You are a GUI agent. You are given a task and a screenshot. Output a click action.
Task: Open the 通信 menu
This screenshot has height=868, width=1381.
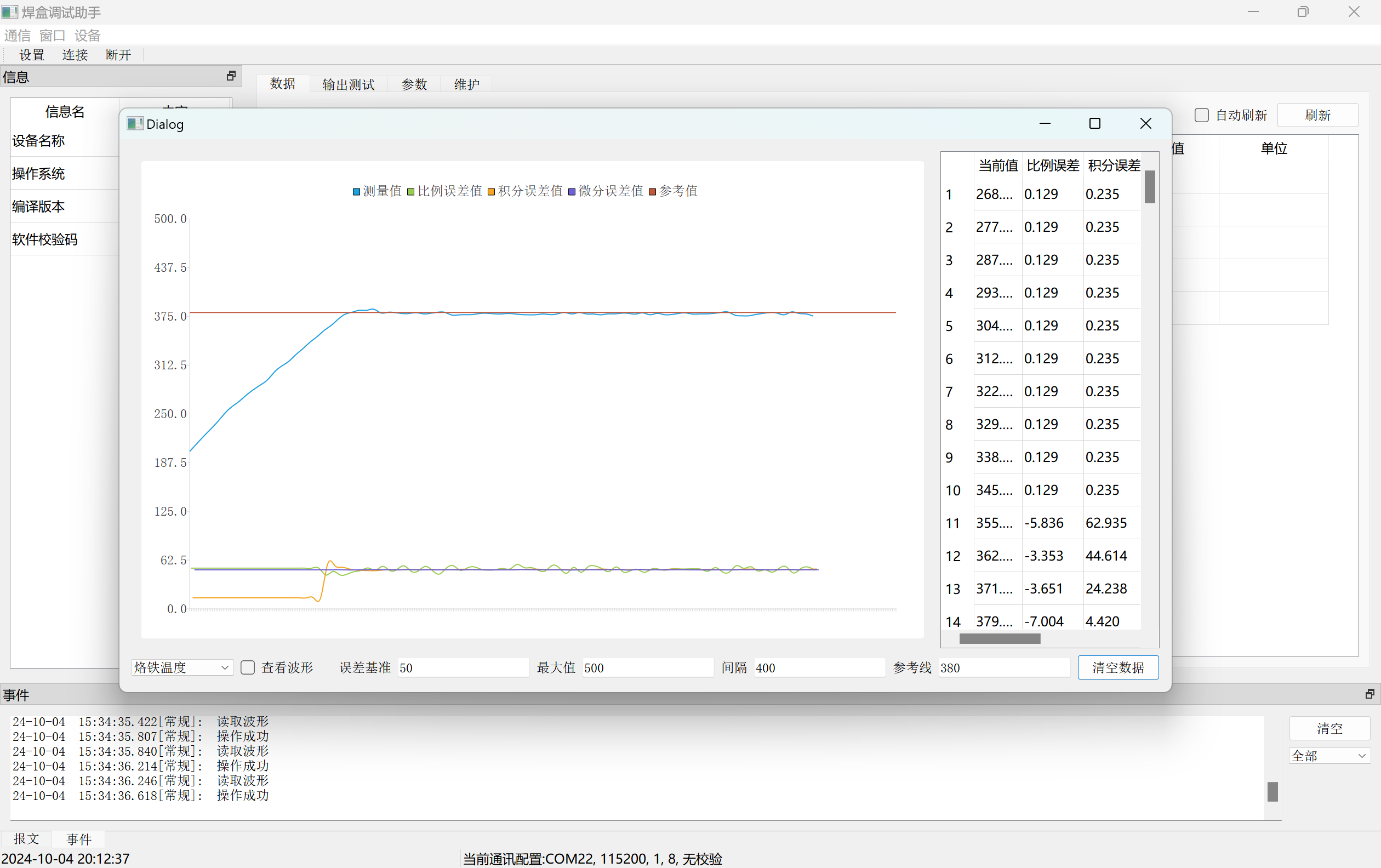(17, 36)
